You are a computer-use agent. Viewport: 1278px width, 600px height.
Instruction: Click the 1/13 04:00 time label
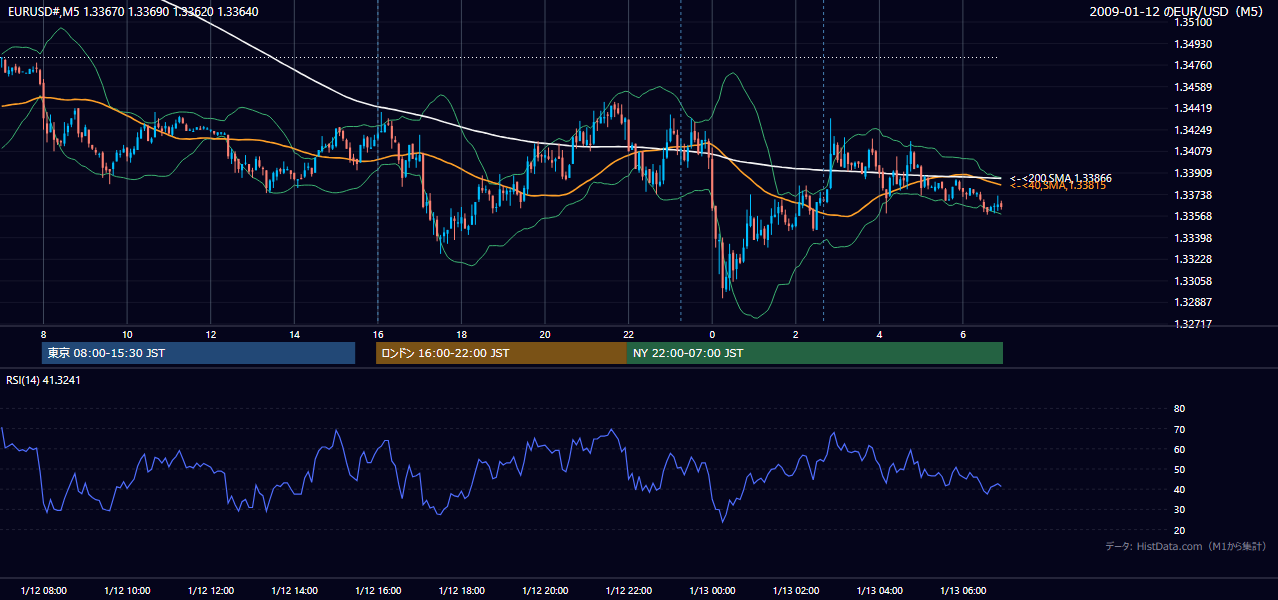(879, 590)
